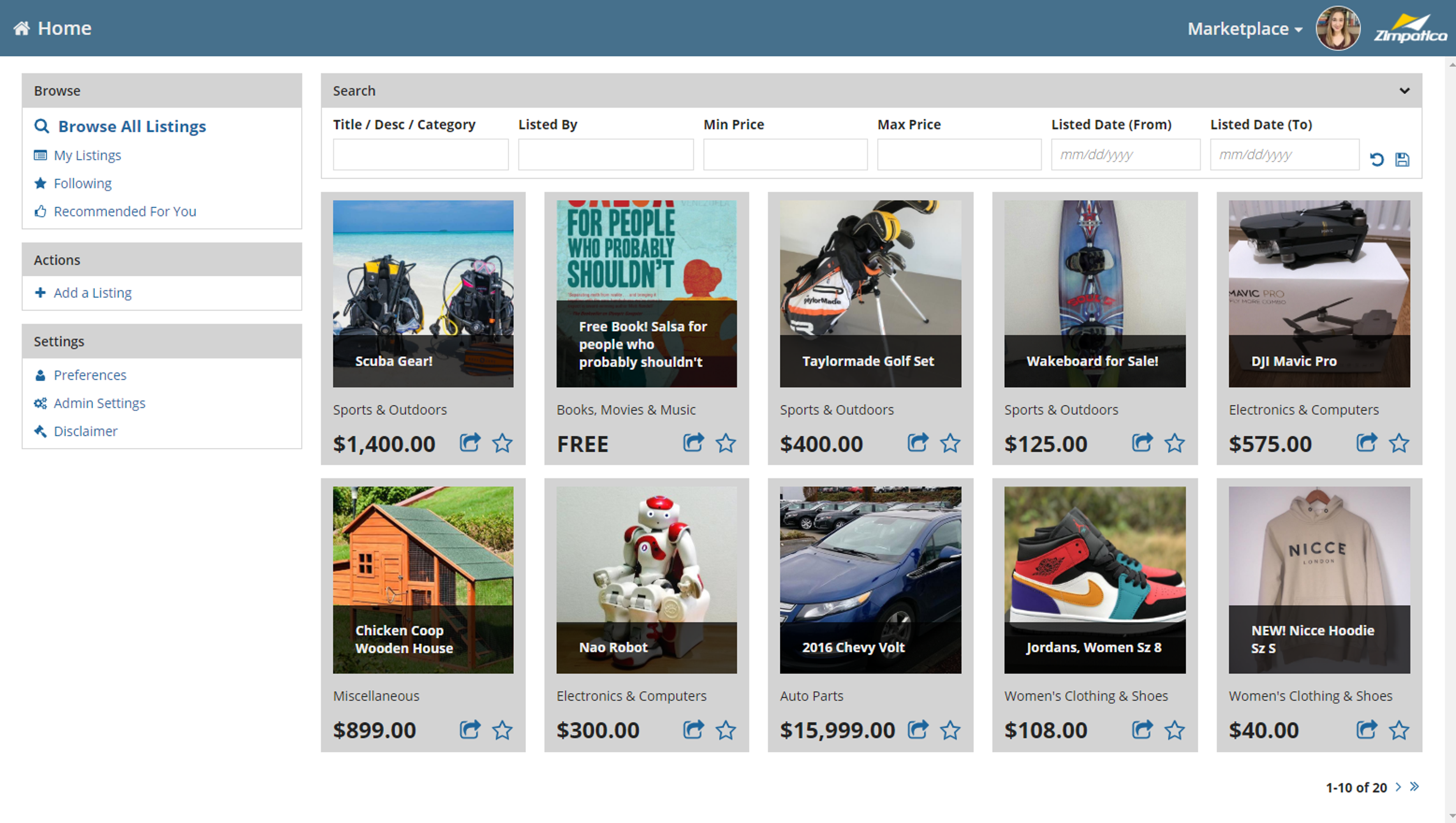Image resolution: width=1456 pixels, height=823 pixels.
Task: Star the Nicce Hoodie listing
Action: (x=1399, y=730)
